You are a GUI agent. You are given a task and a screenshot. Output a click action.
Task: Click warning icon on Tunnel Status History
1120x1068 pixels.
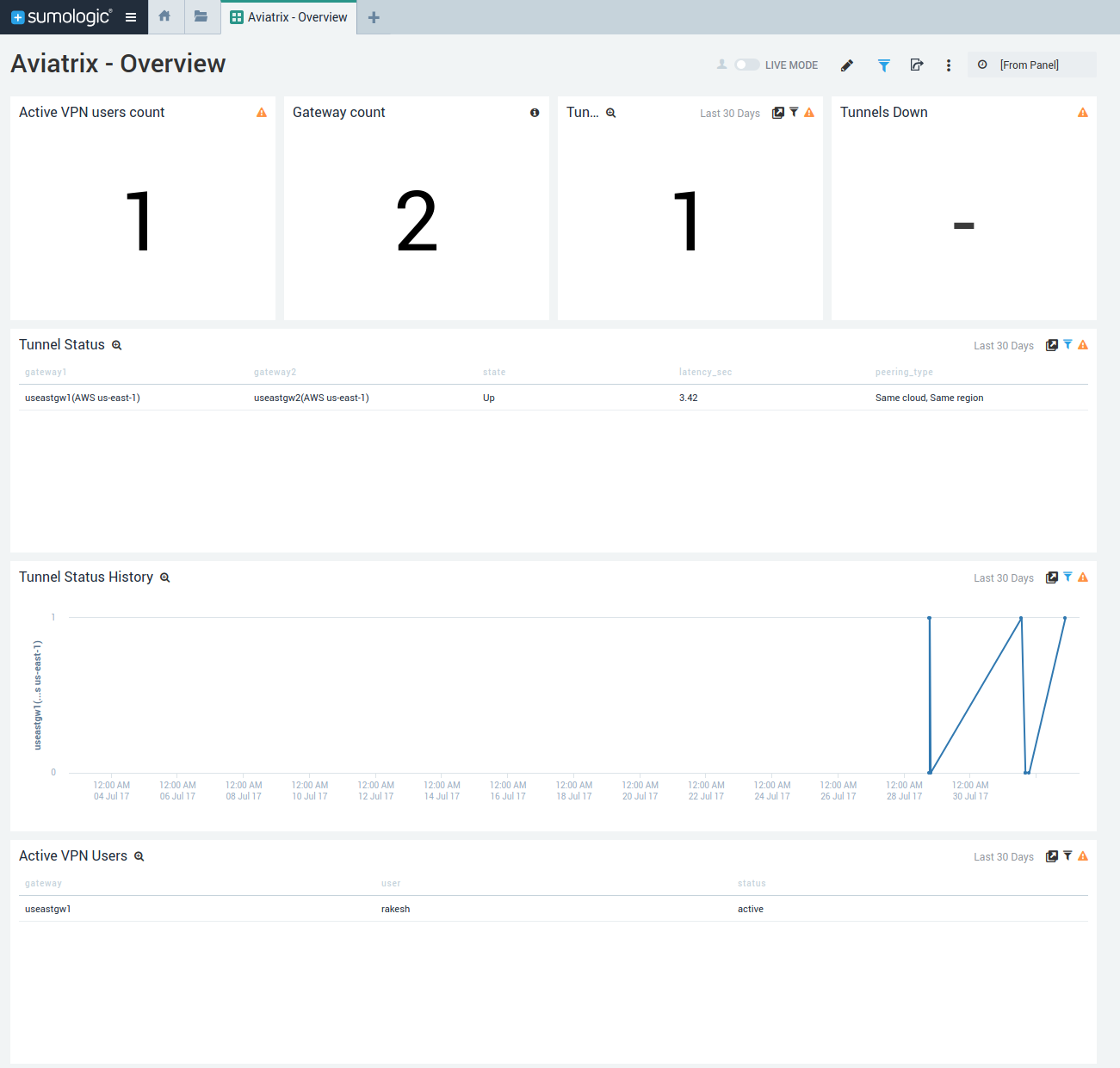pos(1083,577)
